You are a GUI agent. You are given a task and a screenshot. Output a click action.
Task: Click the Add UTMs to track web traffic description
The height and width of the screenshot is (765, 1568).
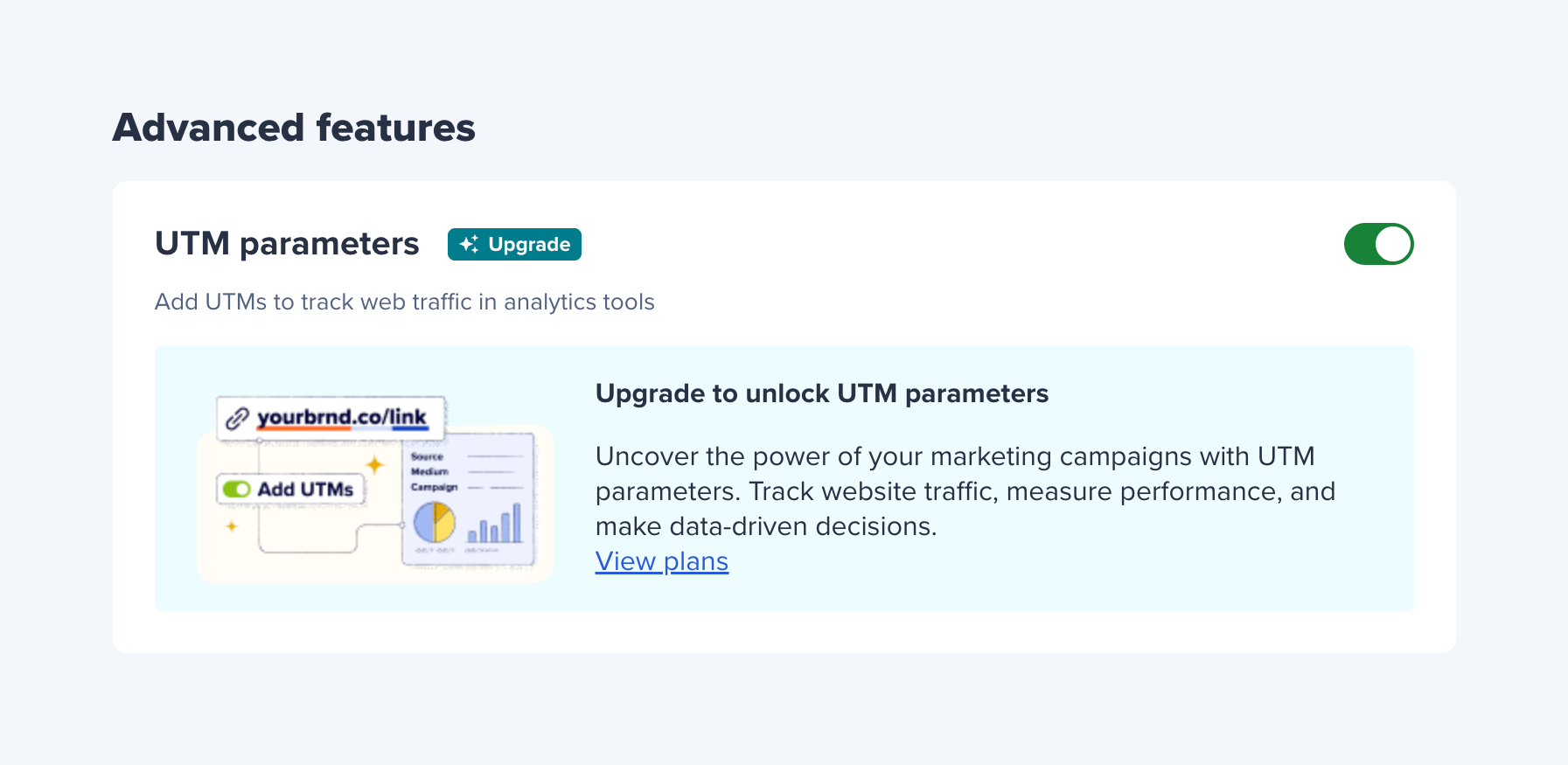(x=404, y=302)
